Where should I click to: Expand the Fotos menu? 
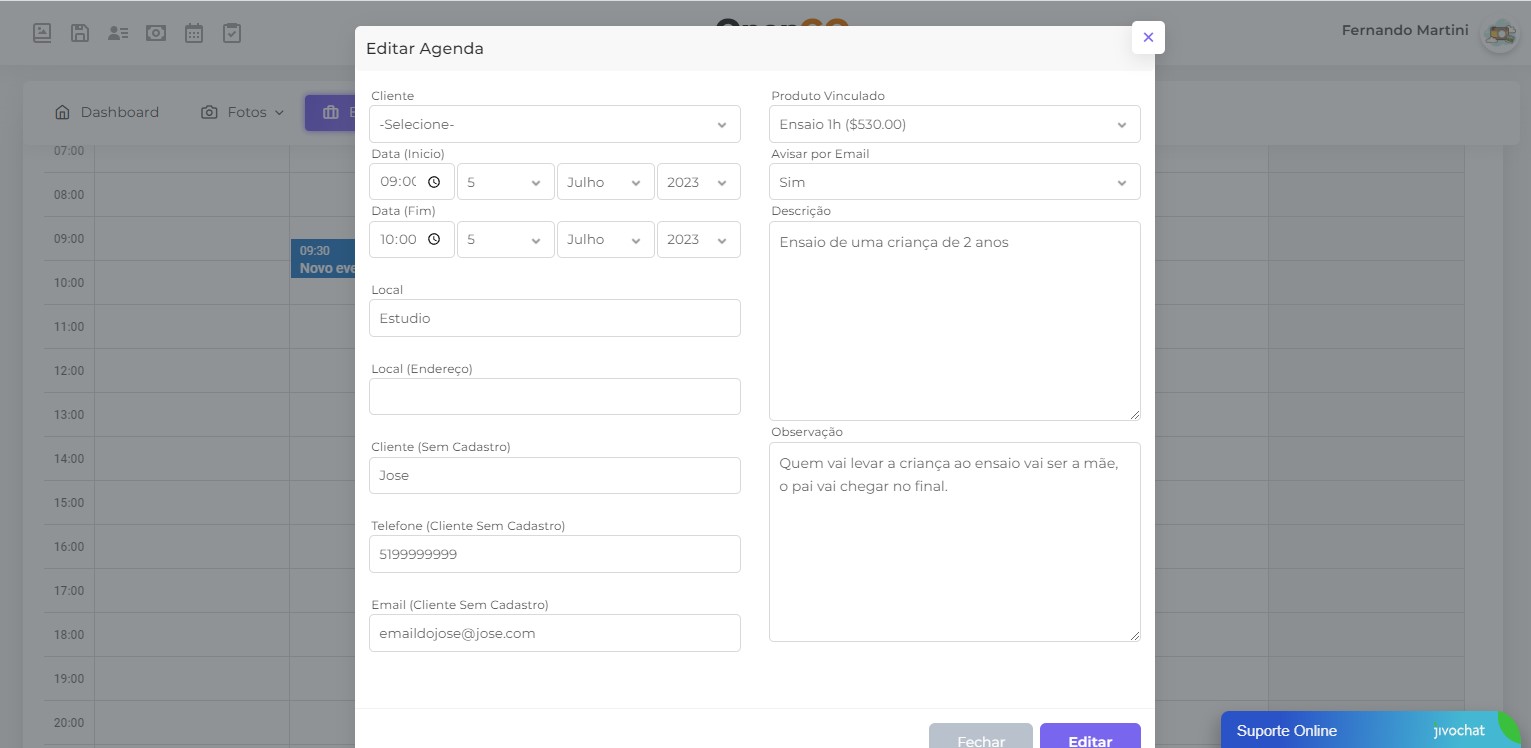[x=243, y=112]
